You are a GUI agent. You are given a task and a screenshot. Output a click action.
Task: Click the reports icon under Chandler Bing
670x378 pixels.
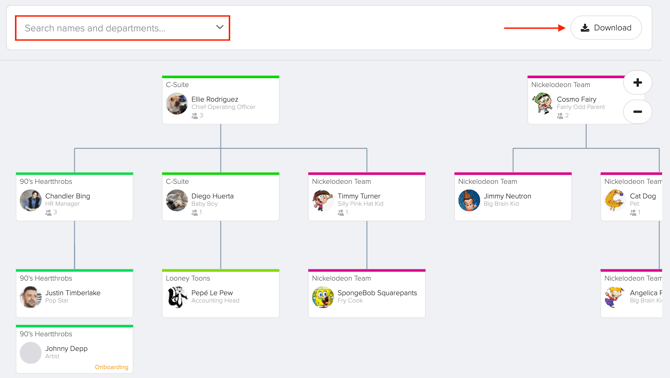[x=48, y=212]
